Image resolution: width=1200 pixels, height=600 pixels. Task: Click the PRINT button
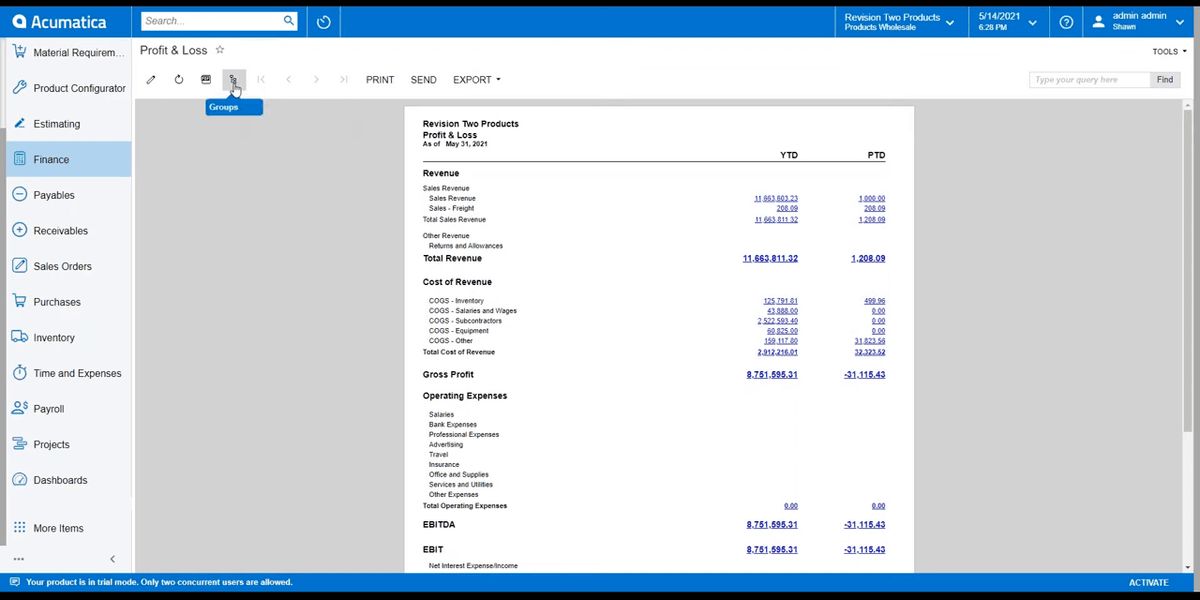coord(380,79)
